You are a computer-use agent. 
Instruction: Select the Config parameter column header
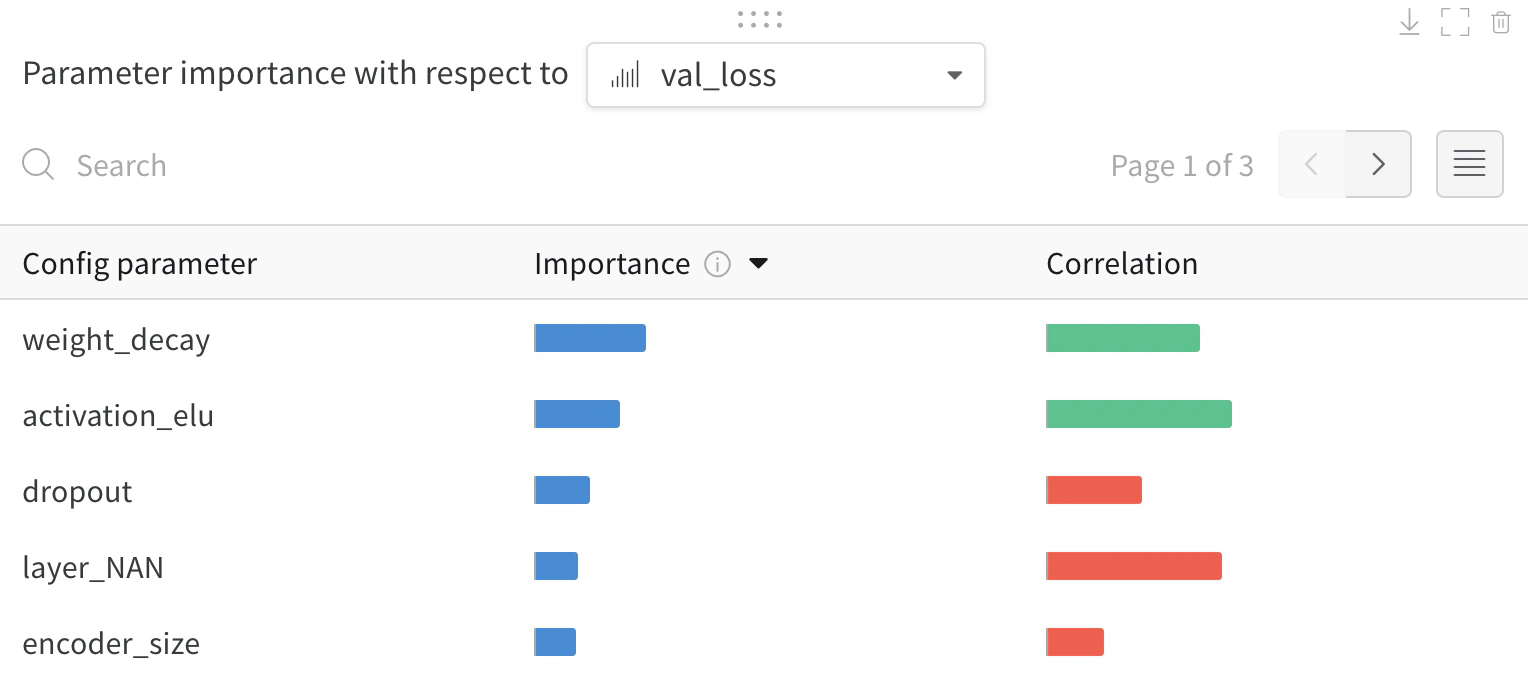point(139,263)
